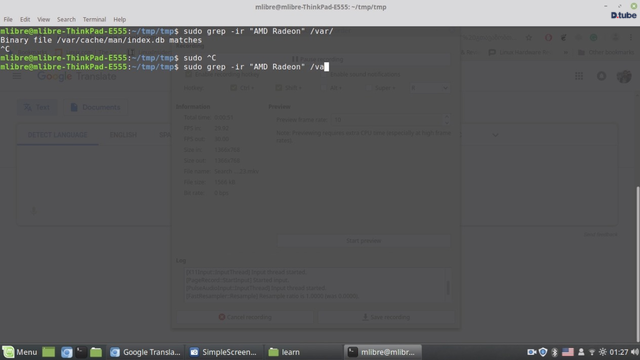Image resolution: width=640 pixels, height=360 pixels.
Task: Open the File menu in the terminal
Action: click(8, 19)
